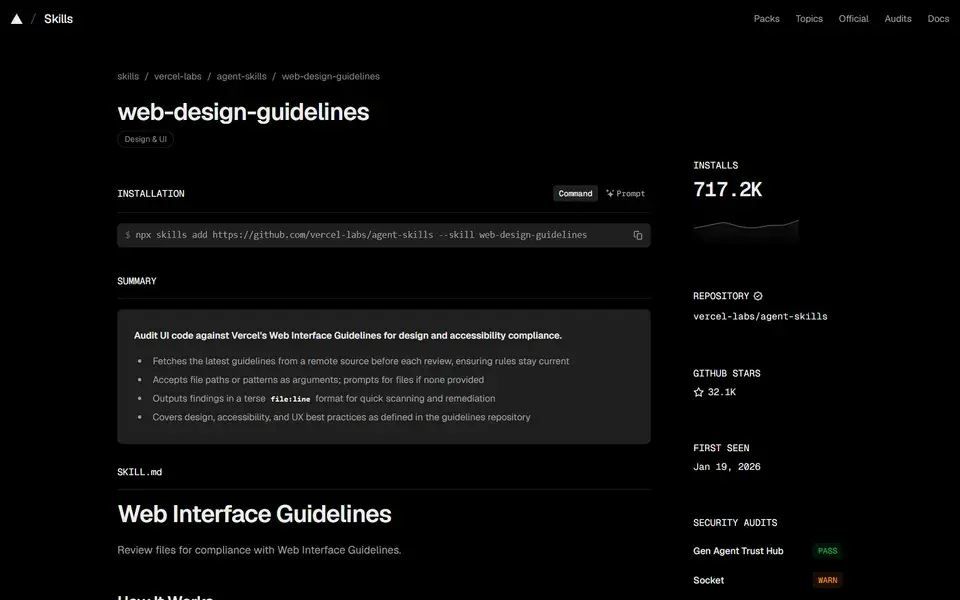Image resolution: width=960 pixels, height=600 pixels.
Task: Click the INSTALLATION section label
Action: coord(151,193)
